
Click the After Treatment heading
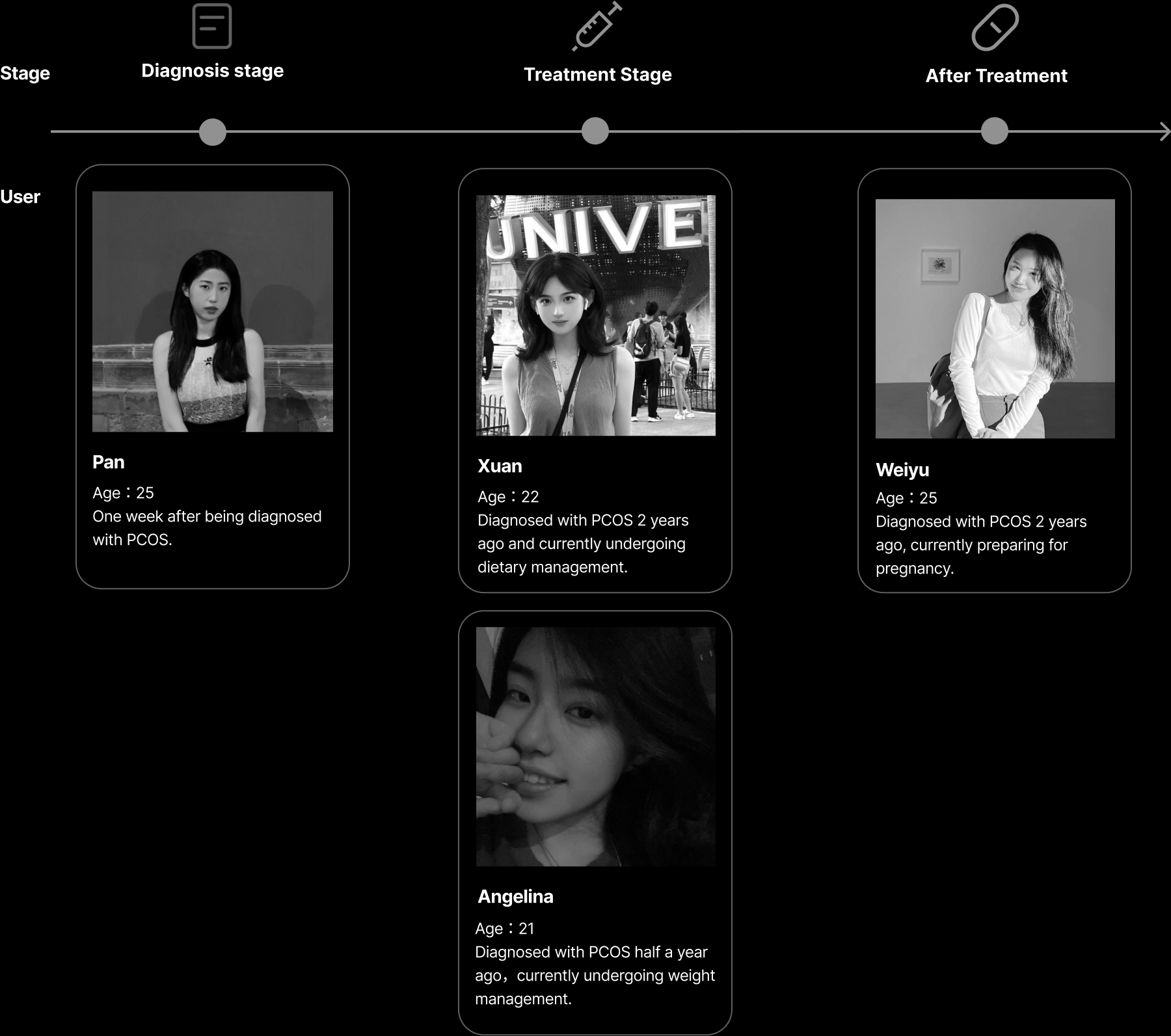point(997,76)
